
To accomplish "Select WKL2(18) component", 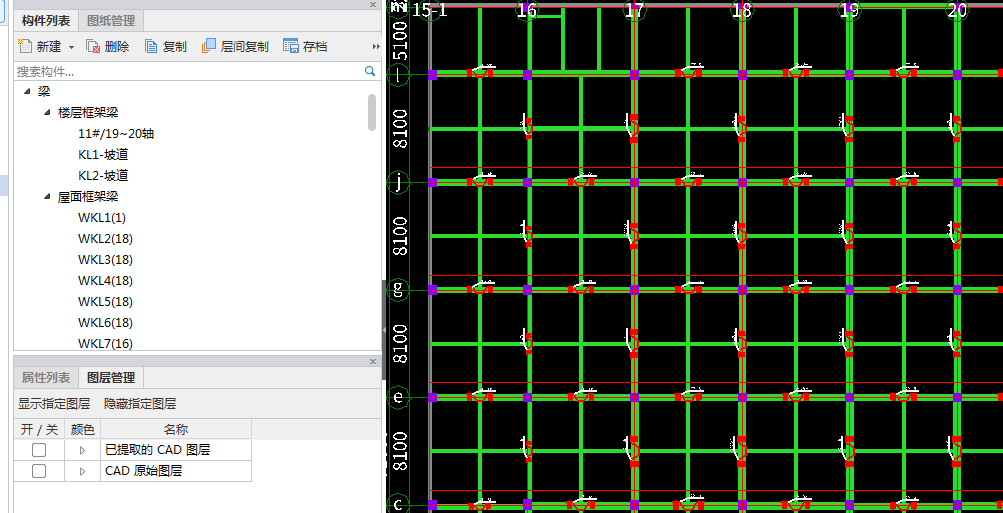I will point(106,239).
